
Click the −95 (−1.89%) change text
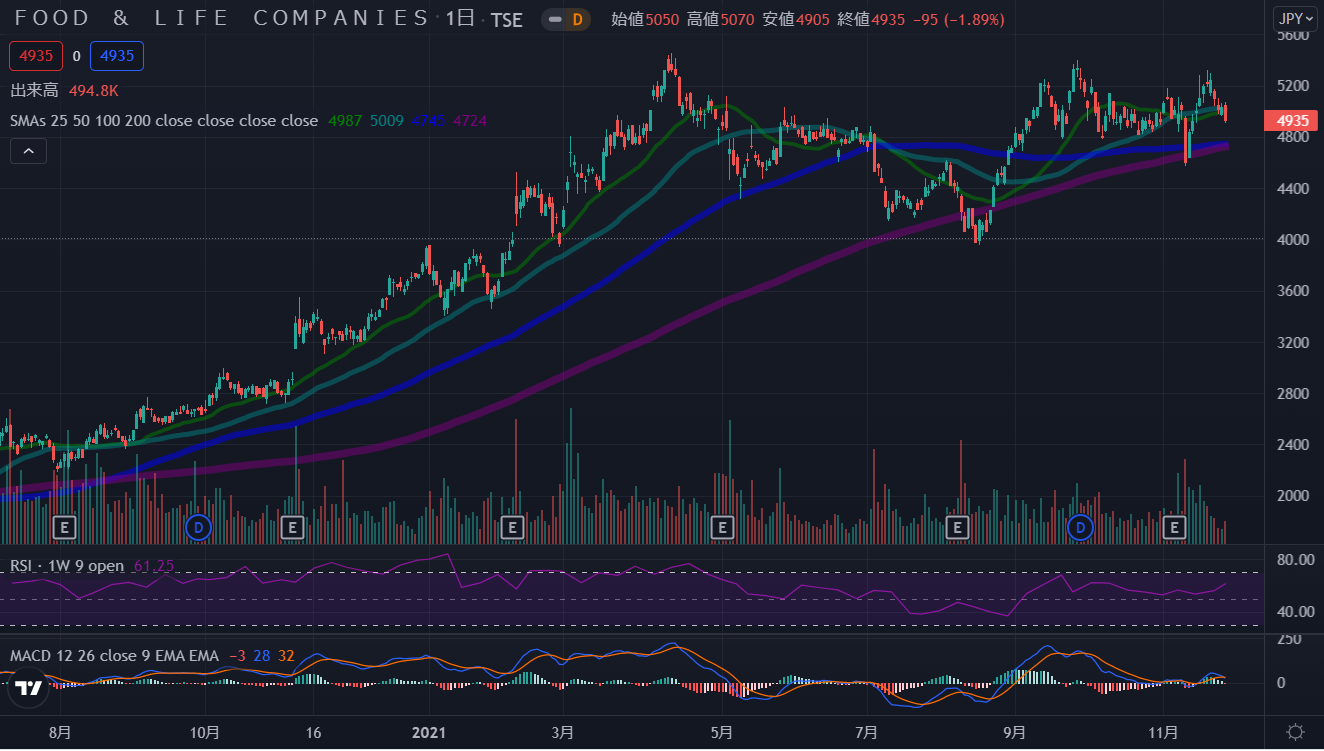(959, 19)
